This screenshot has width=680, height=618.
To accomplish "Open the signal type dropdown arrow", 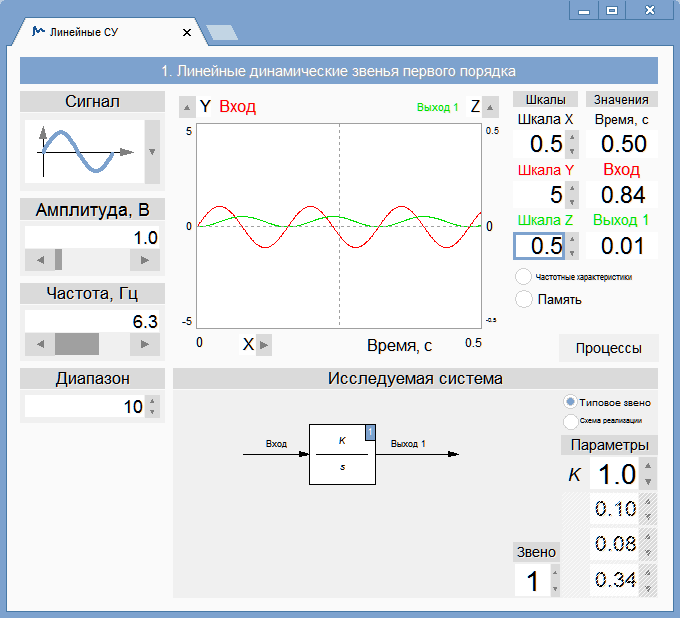I will (152, 152).
